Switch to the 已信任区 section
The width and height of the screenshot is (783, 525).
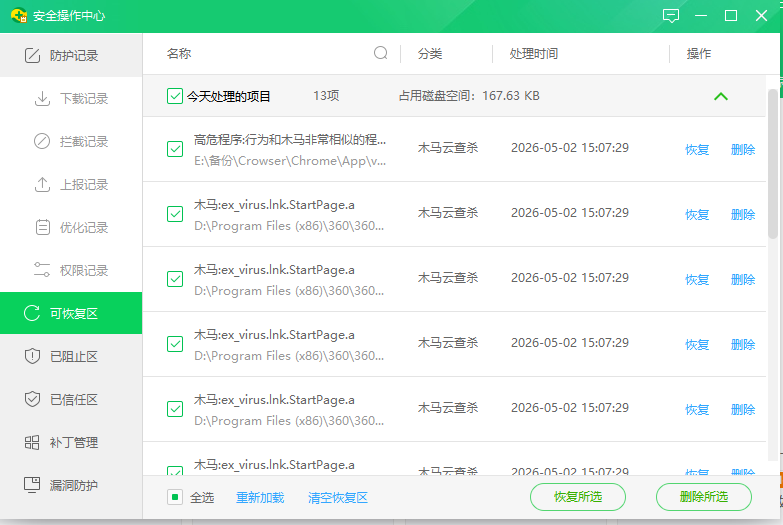click(x=71, y=399)
